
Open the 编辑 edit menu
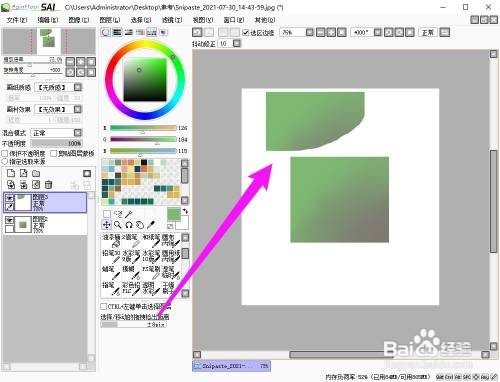(x=48, y=20)
